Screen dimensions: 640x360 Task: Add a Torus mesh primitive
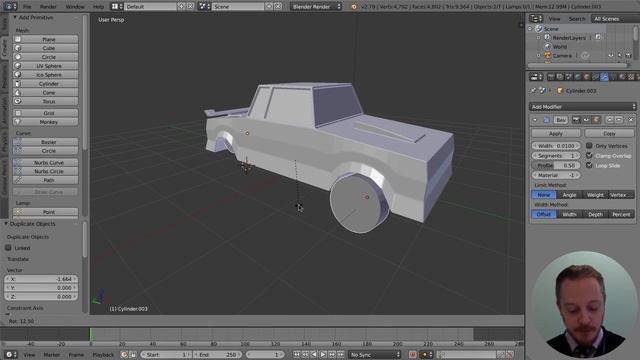pyautogui.click(x=45, y=101)
